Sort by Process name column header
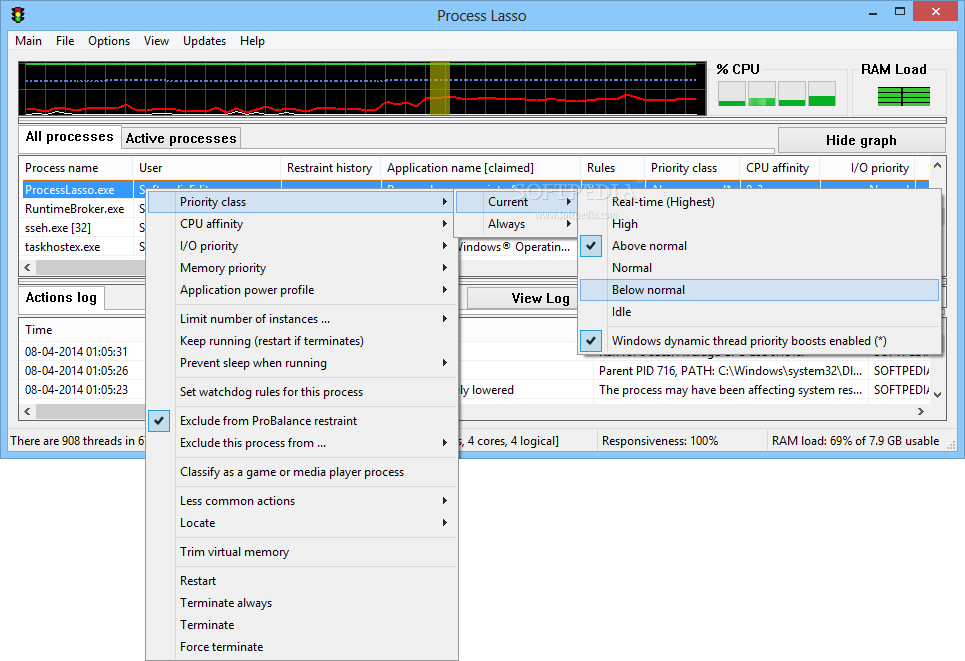The height and width of the screenshot is (661, 965). pos(76,167)
